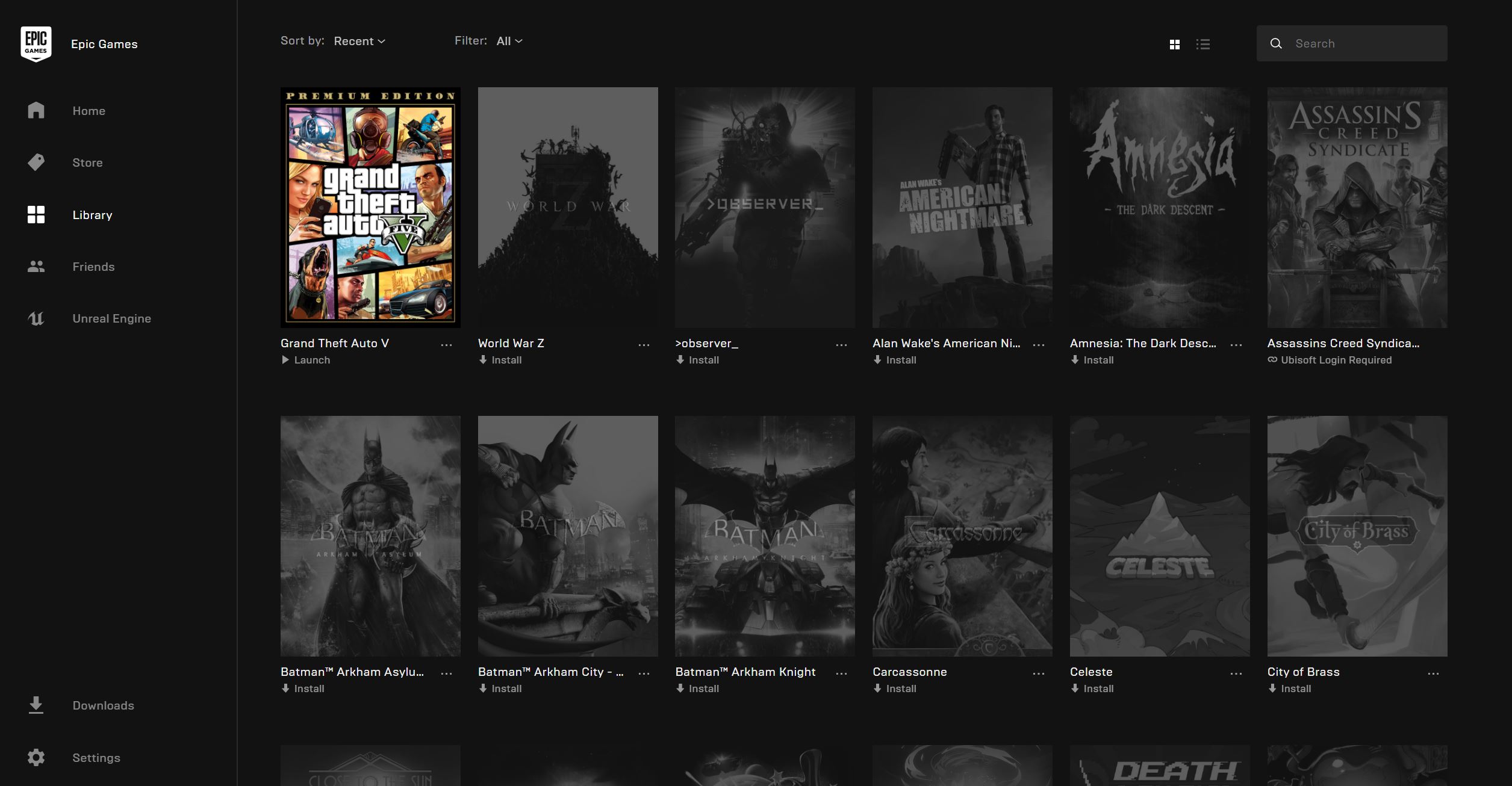Install Carcassonne
The height and width of the screenshot is (786, 1512).
coord(895,689)
